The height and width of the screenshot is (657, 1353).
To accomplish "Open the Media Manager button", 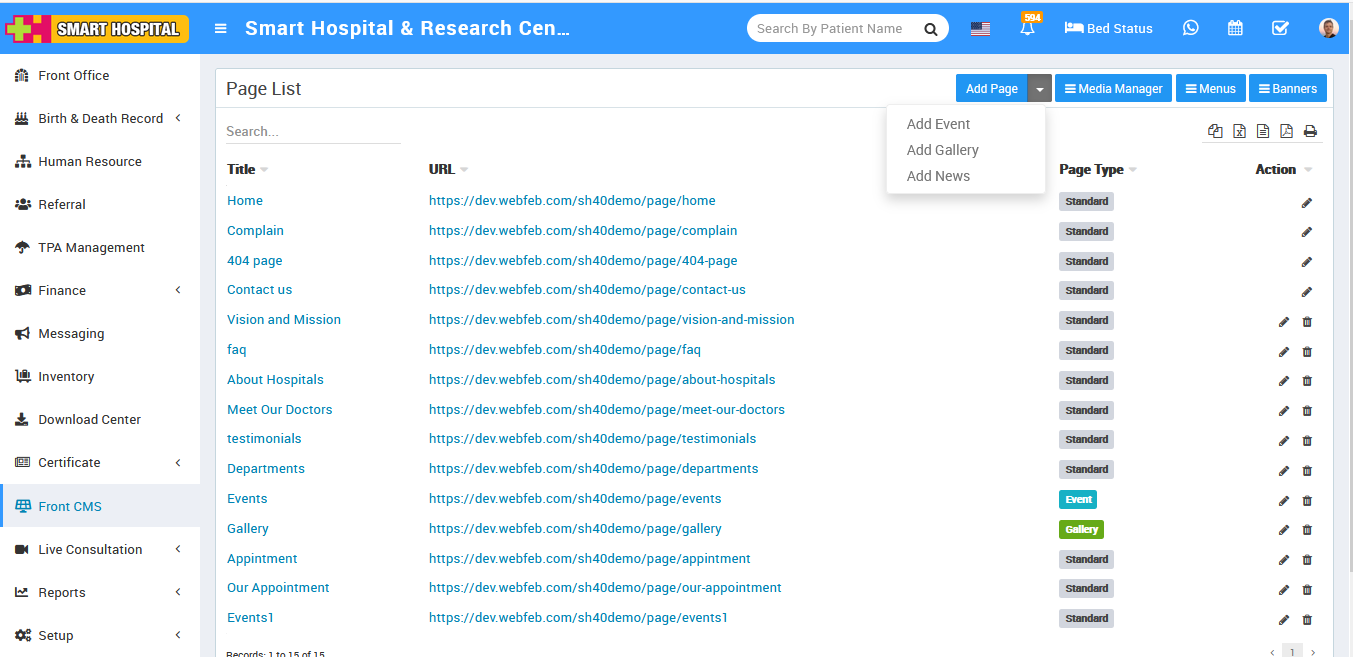I will coord(1113,89).
